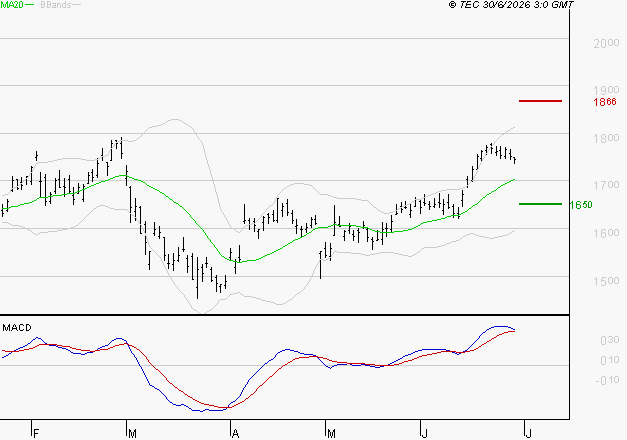
Task: Click the A April month label
Action: 236,434
